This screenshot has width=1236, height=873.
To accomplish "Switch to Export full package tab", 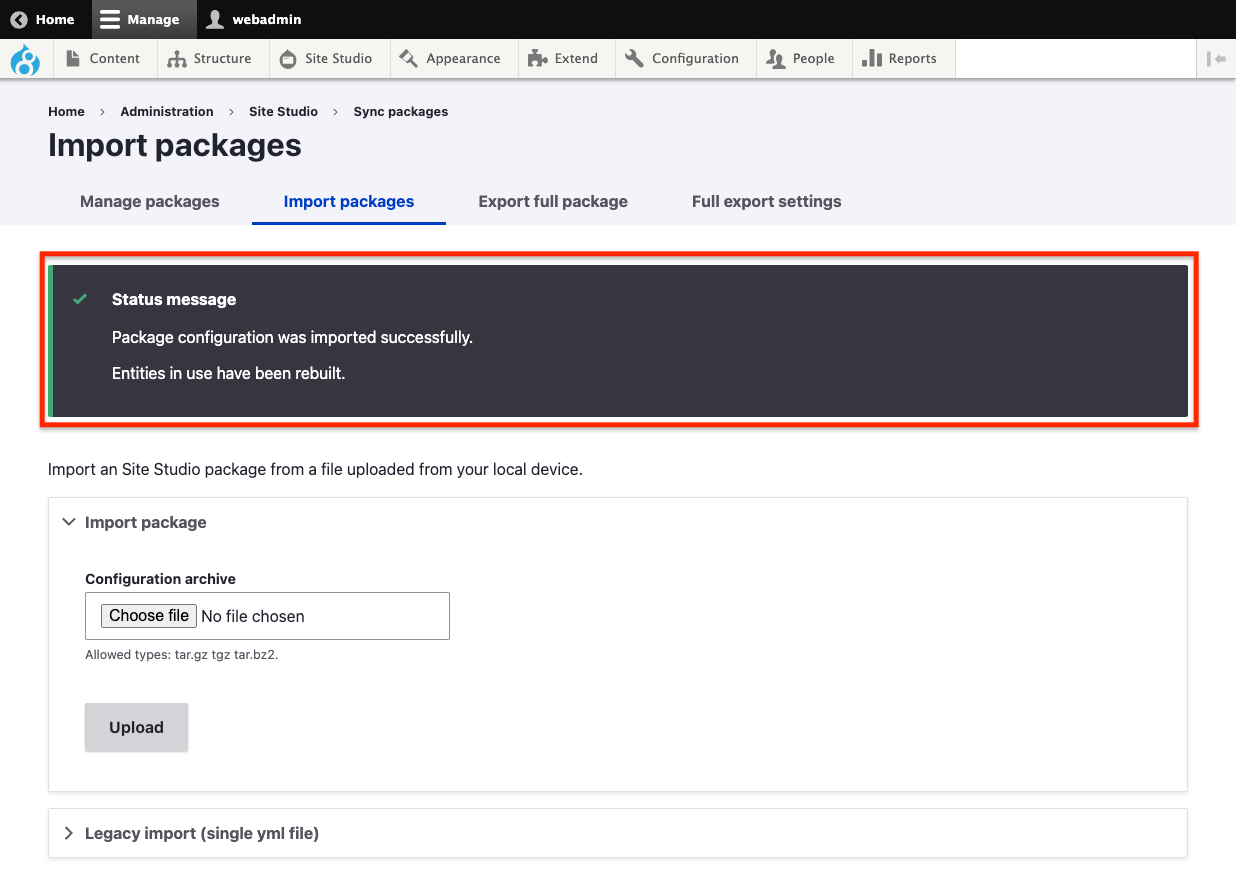I will [553, 201].
